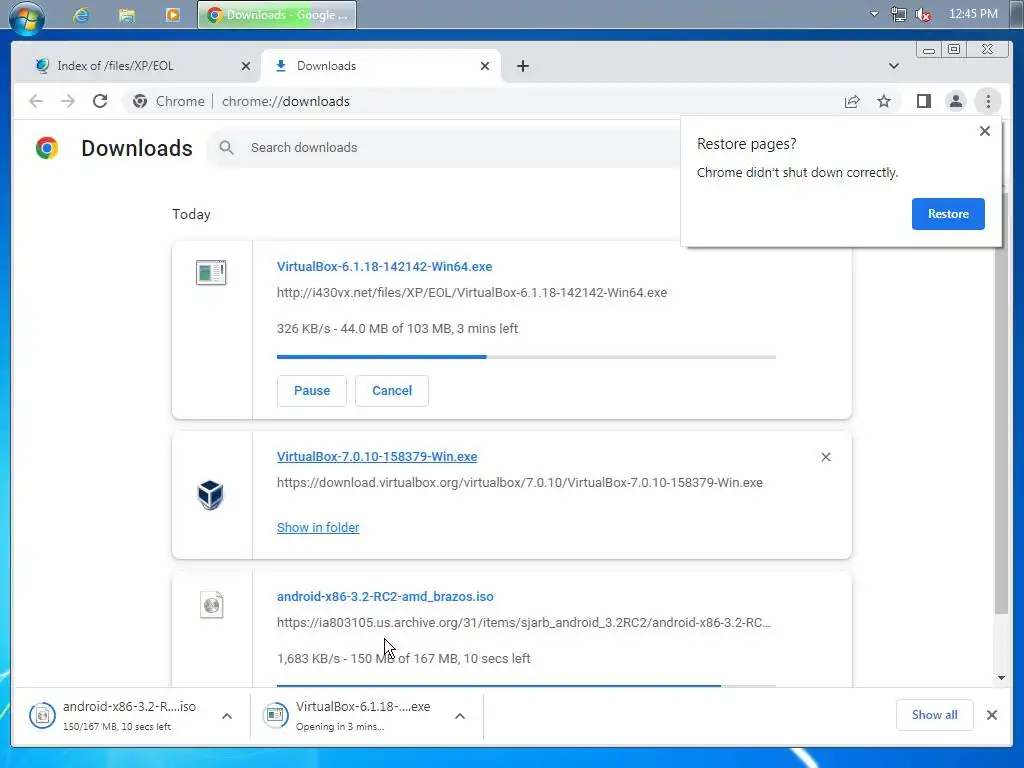Toggle the side panel icon
Viewport: 1024px width, 768px height.
923,101
